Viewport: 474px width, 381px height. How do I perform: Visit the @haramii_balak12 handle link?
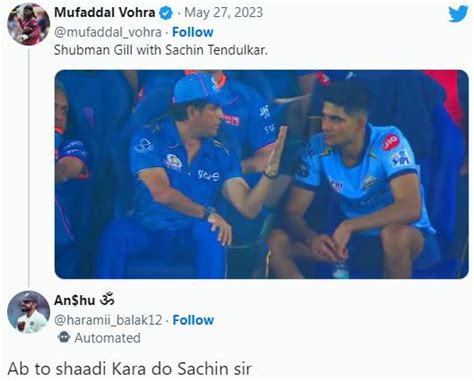point(108,320)
